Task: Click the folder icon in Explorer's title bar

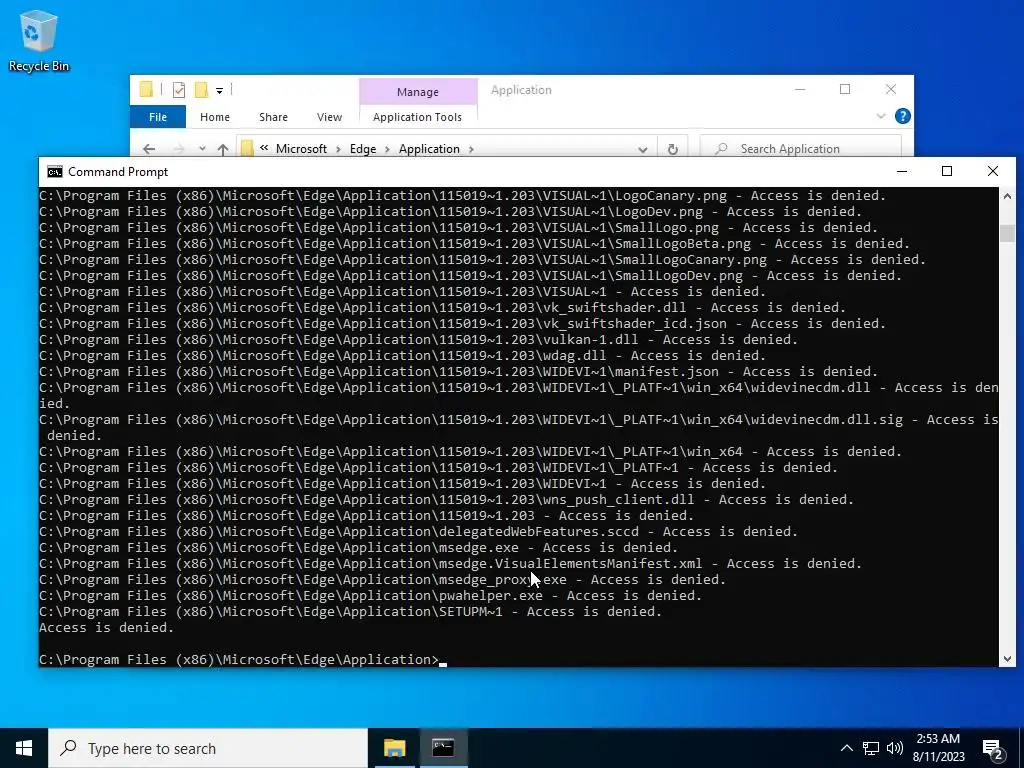Action: 146,89
